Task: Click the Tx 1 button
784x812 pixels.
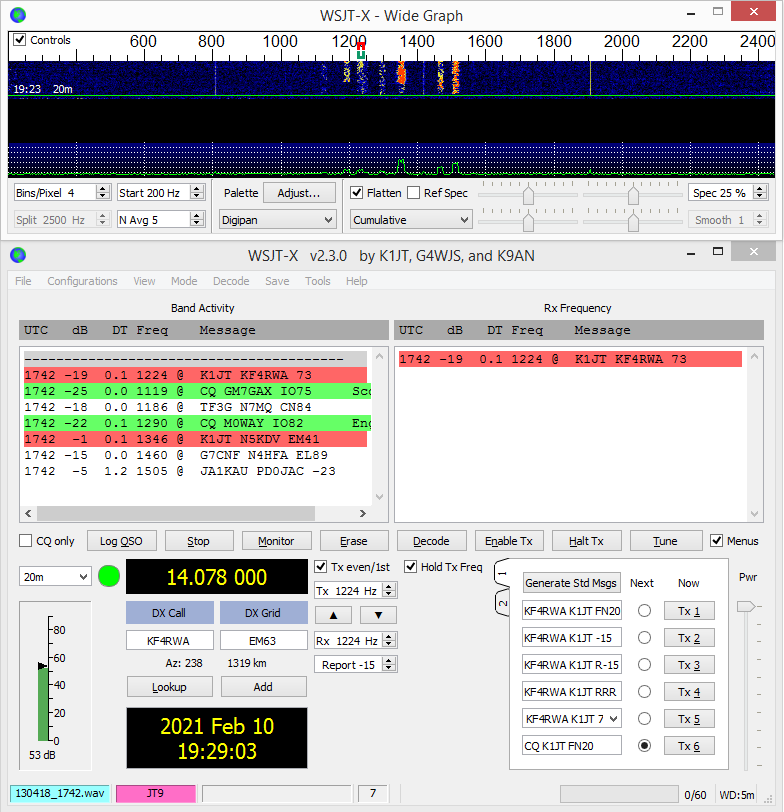Action: [689, 611]
